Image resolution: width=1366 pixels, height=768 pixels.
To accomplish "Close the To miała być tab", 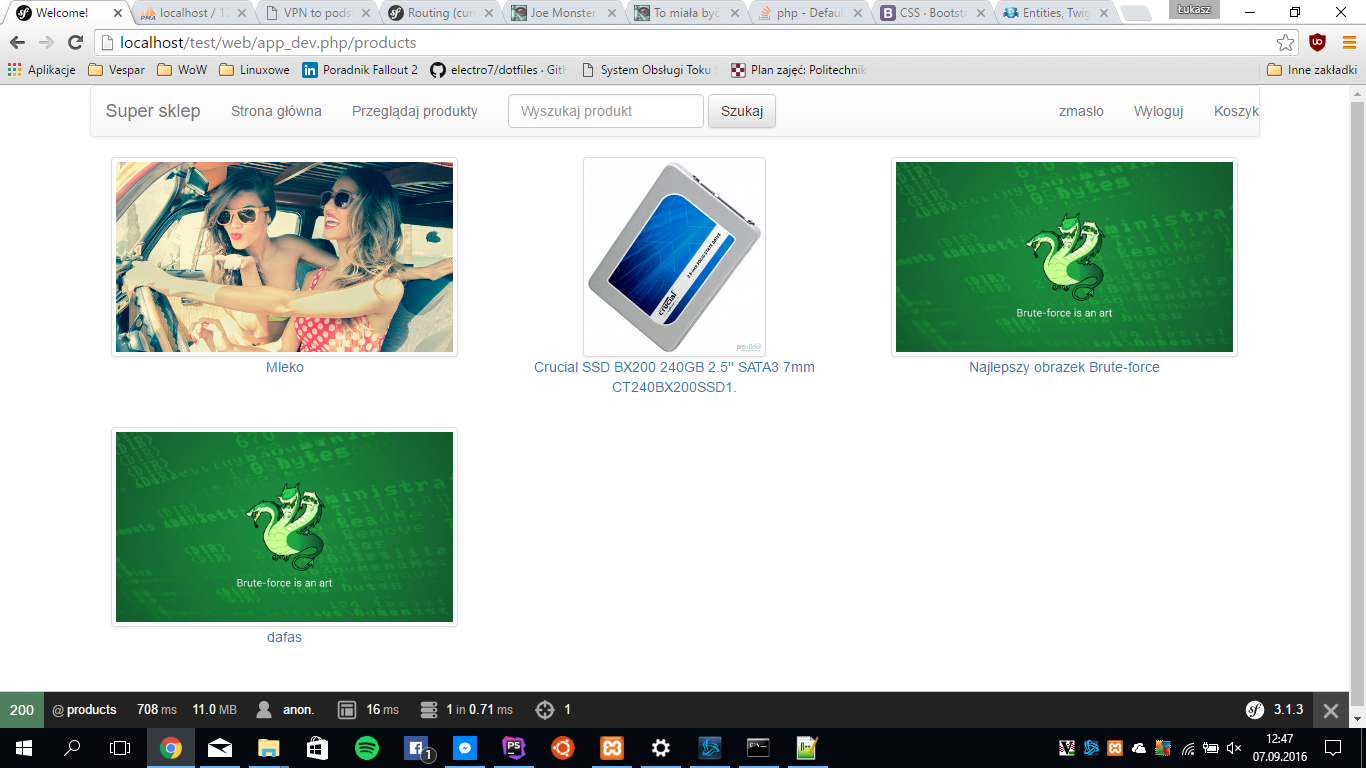I will tap(735, 13).
